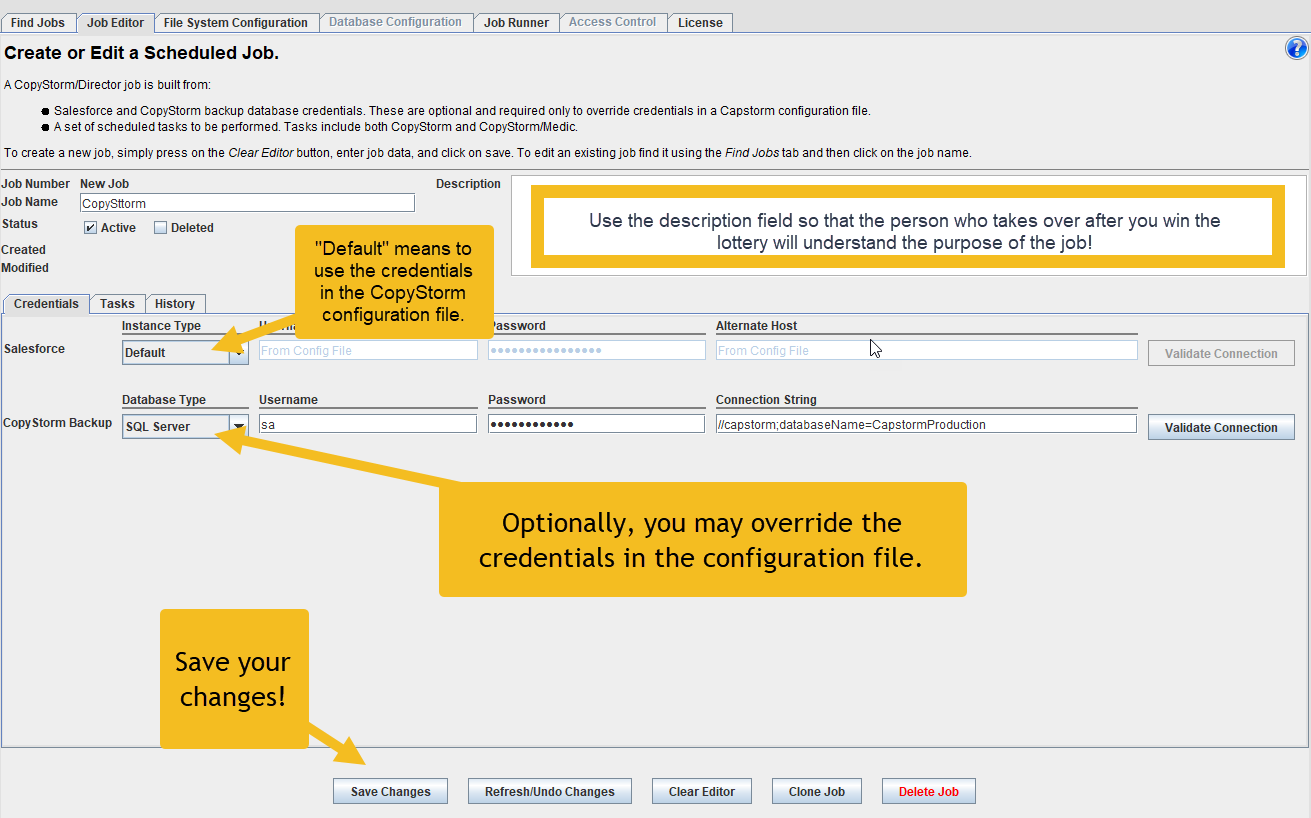Open the Database Configuration tab

[x=396, y=22]
